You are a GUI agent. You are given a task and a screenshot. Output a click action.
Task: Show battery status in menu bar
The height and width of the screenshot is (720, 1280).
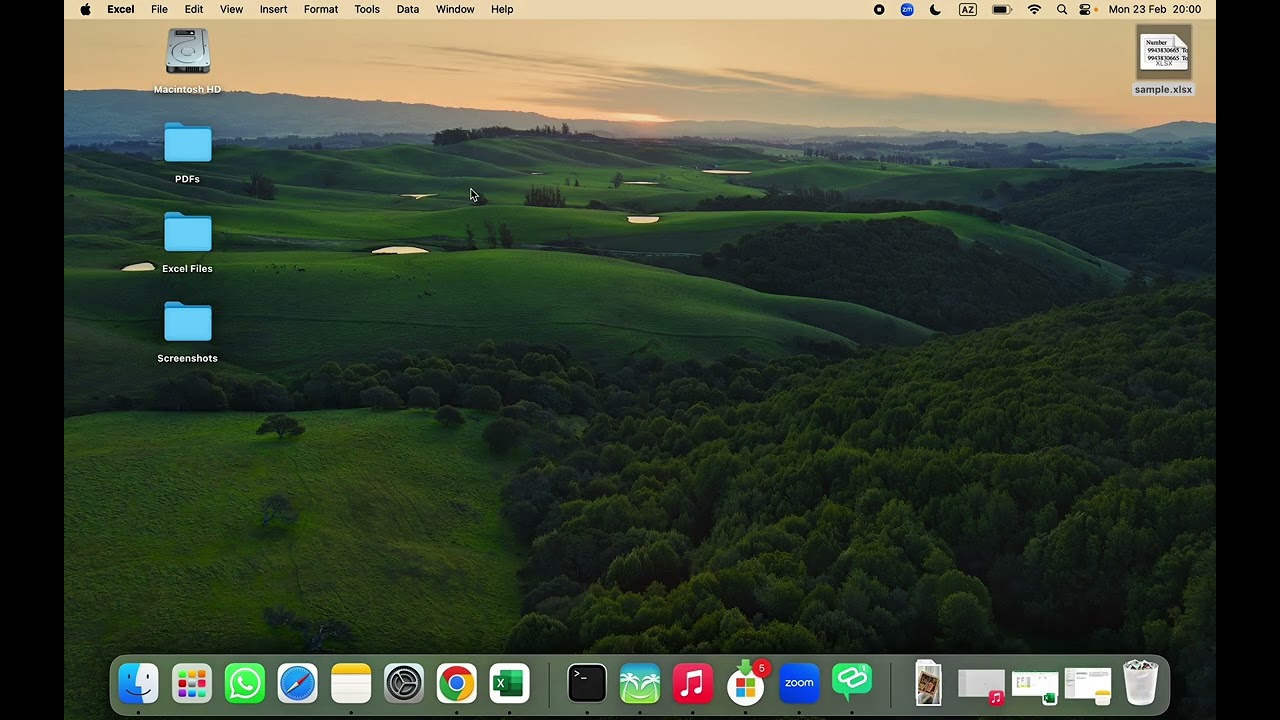pos(1001,10)
